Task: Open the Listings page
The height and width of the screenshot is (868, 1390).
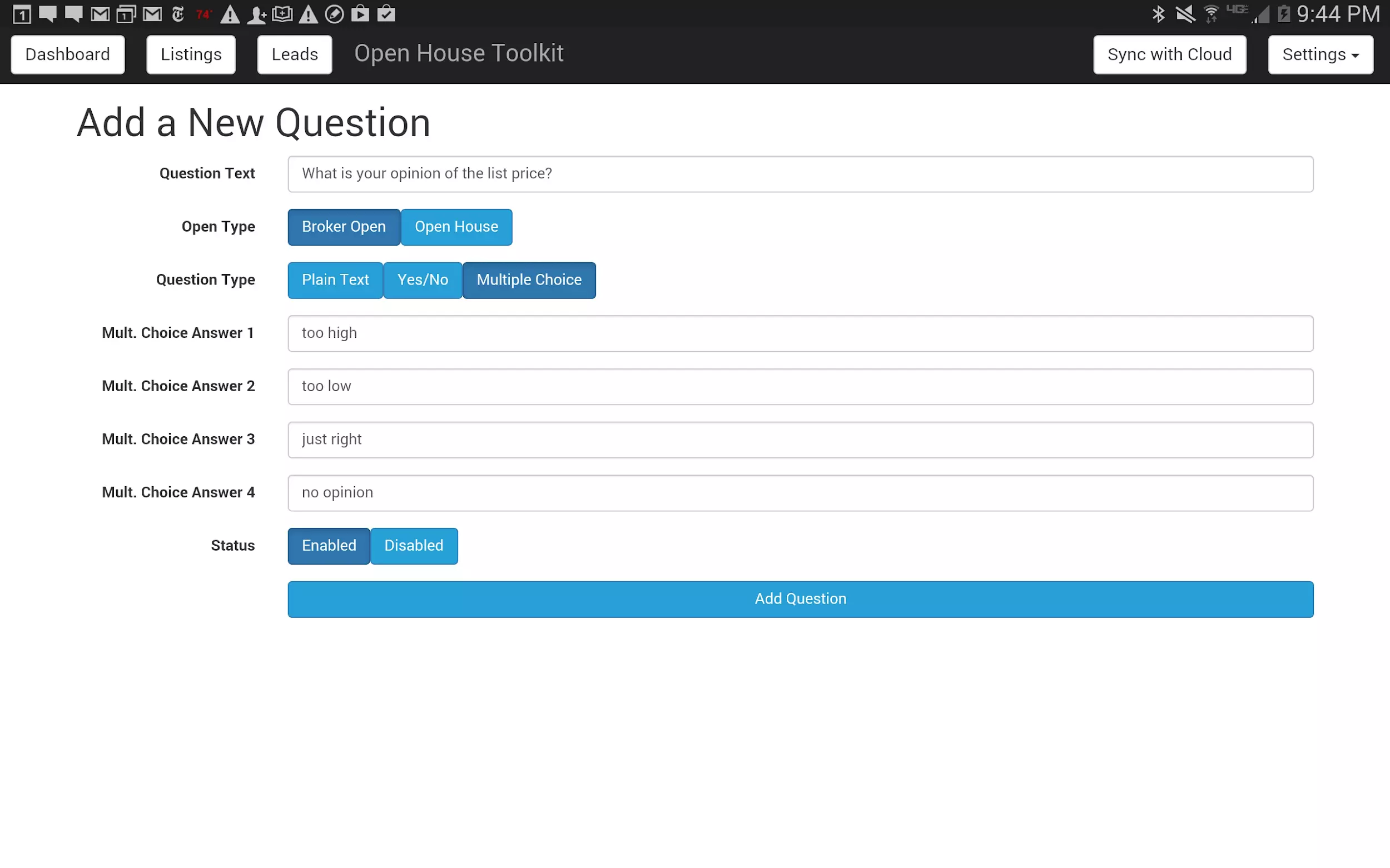Action: click(x=191, y=54)
